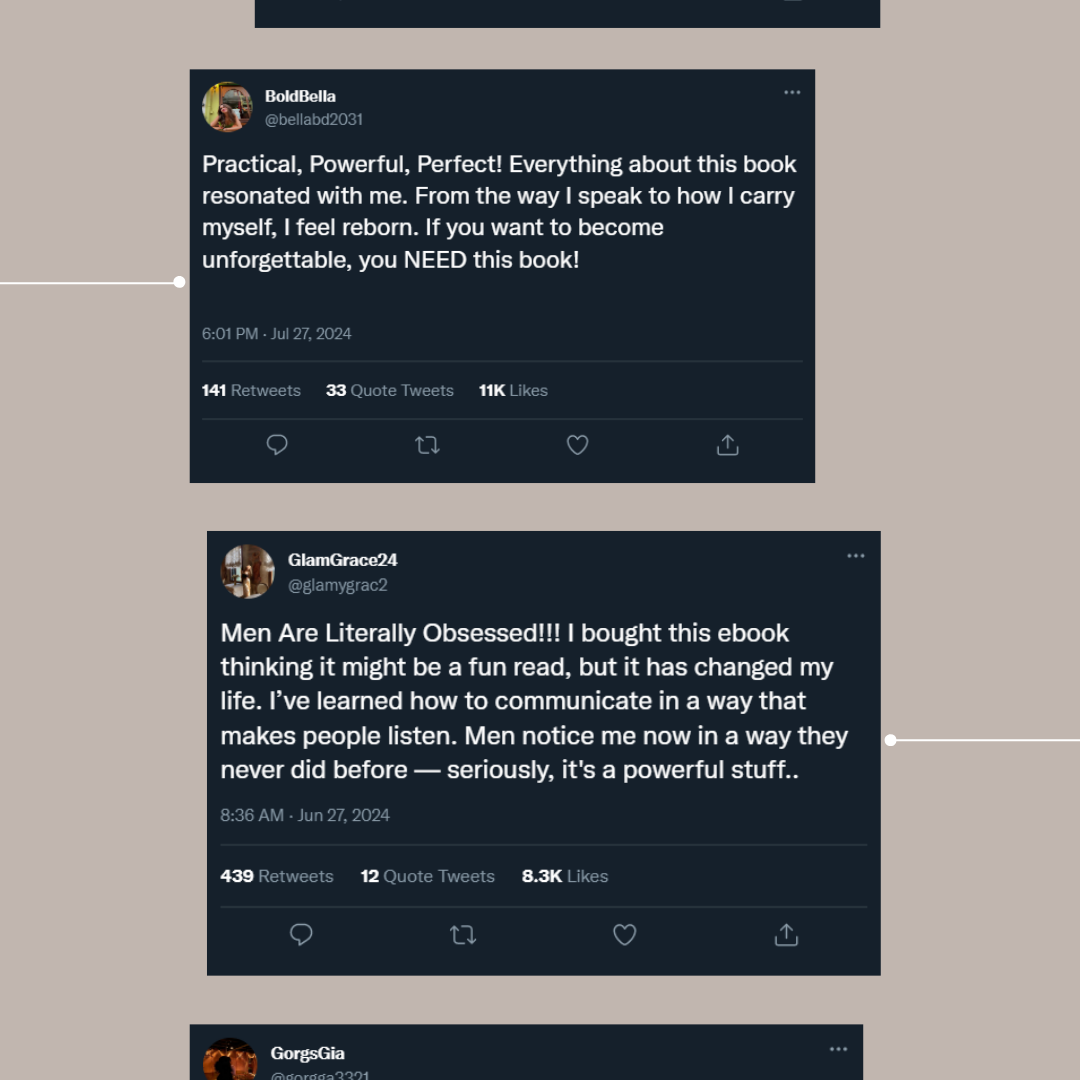
Task: View the 141 Retweets list
Action: (x=251, y=391)
